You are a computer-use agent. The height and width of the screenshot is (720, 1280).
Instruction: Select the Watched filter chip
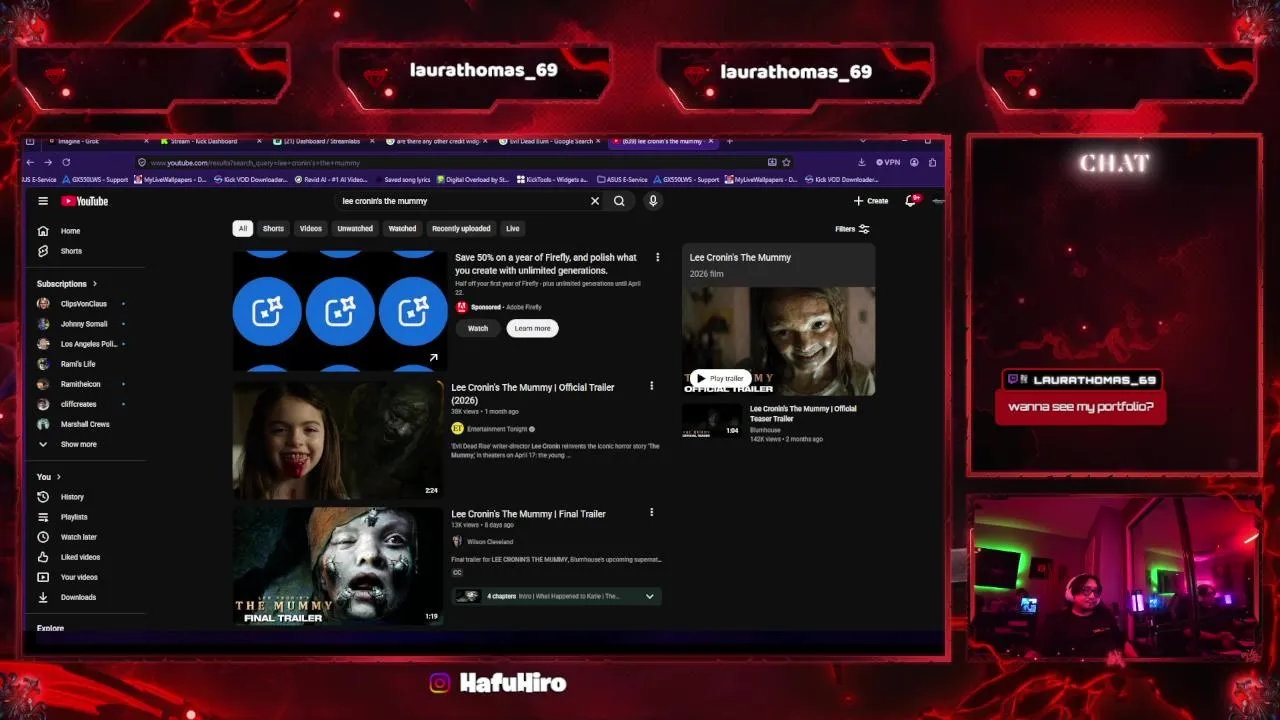point(402,229)
